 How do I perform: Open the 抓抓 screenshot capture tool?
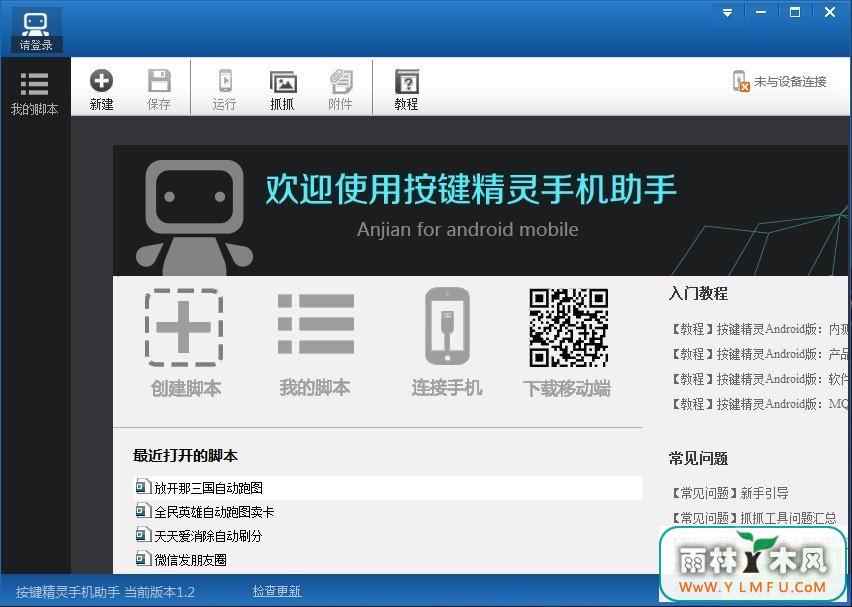[283, 82]
